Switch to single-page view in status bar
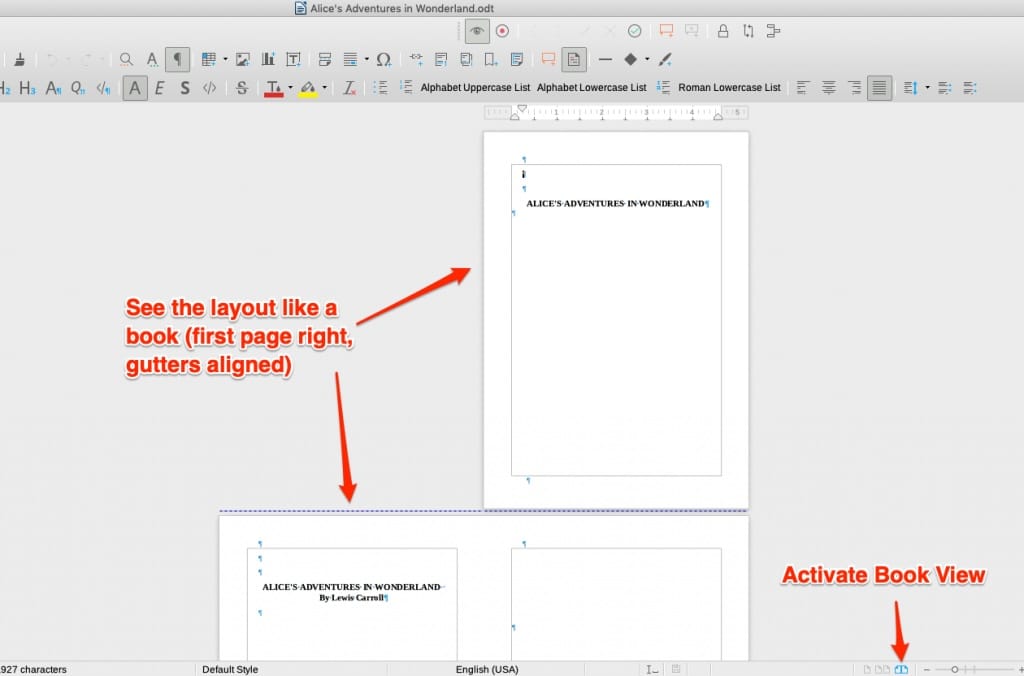 868,669
